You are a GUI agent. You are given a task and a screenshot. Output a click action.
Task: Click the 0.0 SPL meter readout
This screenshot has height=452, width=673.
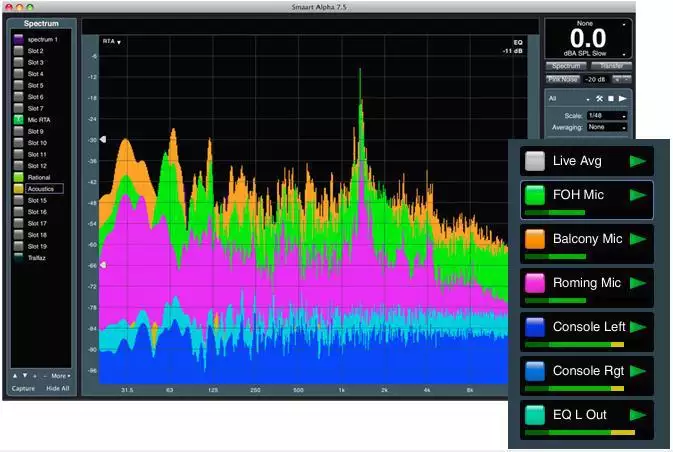click(x=588, y=39)
